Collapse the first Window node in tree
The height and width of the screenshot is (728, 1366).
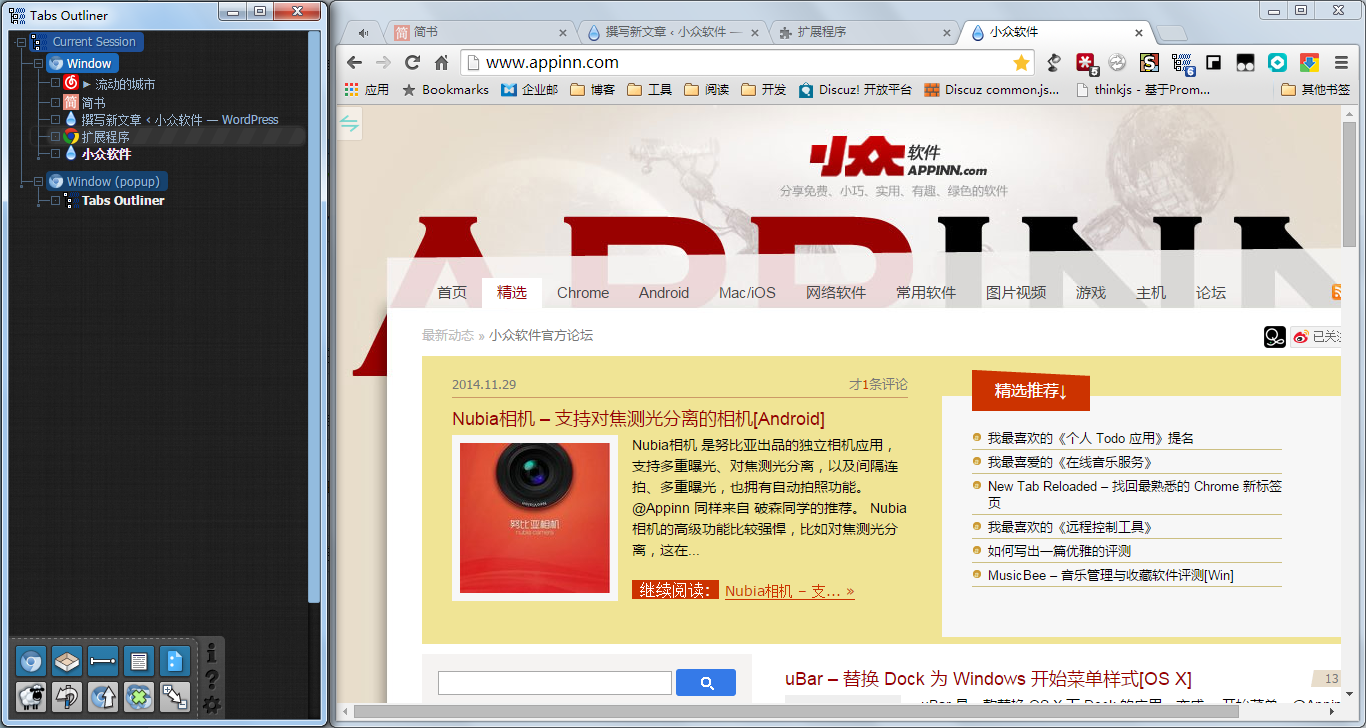38,63
